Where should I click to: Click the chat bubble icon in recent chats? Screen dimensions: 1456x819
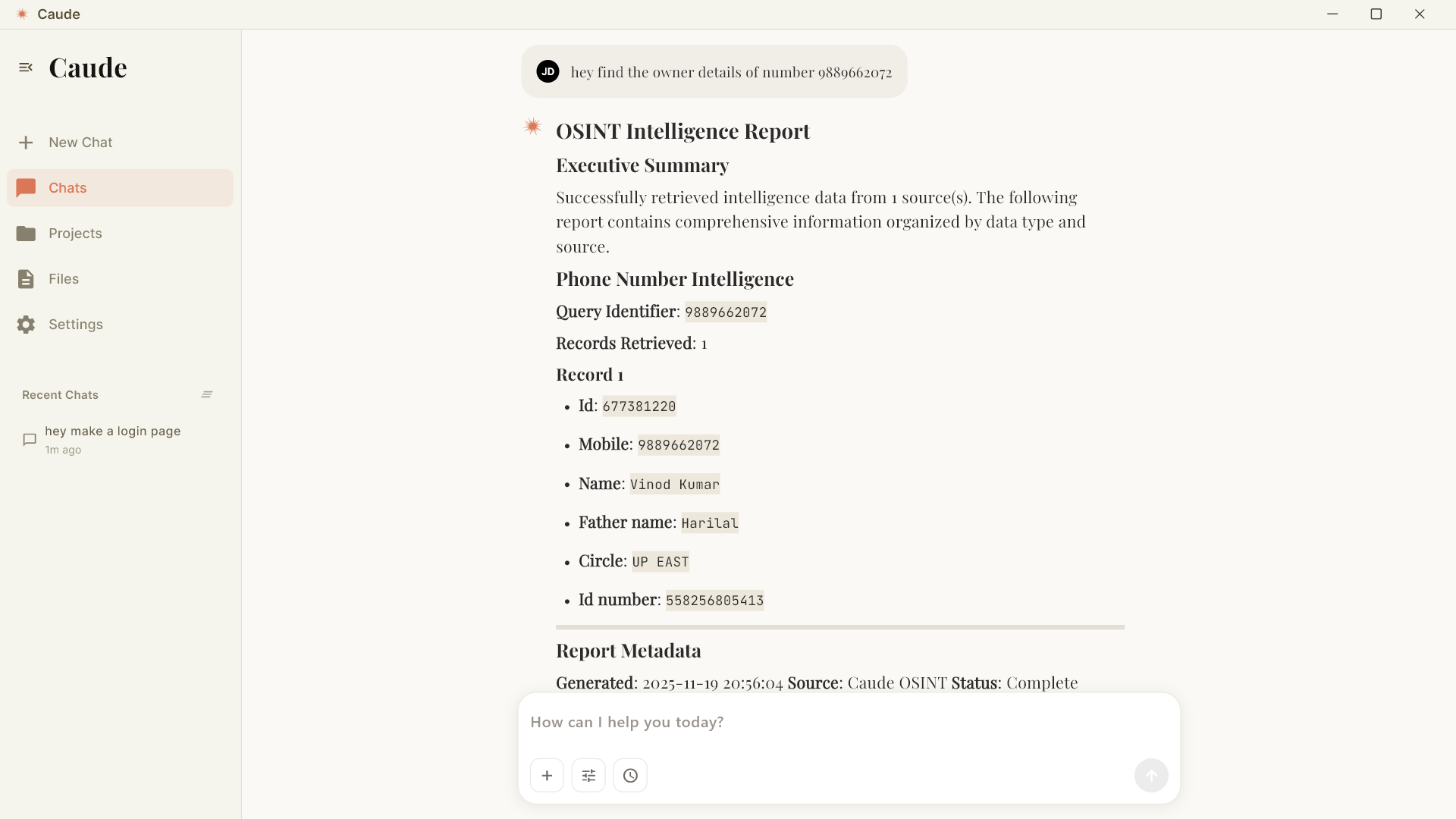click(30, 440)
